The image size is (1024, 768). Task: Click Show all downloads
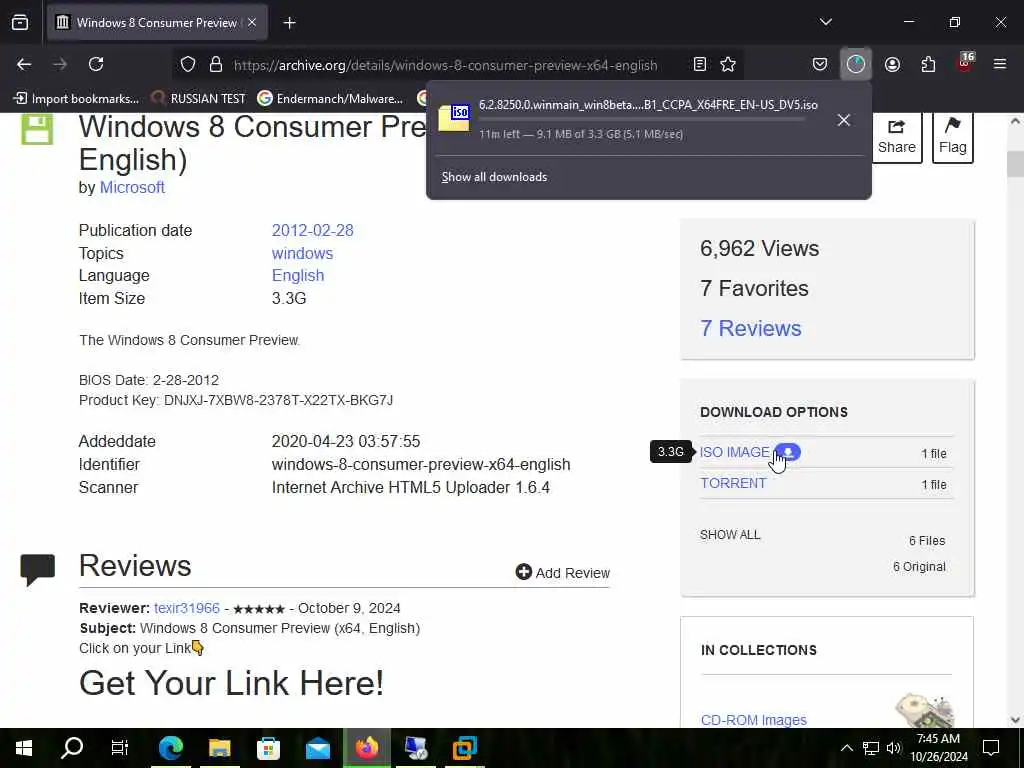[x=494, y=177]
